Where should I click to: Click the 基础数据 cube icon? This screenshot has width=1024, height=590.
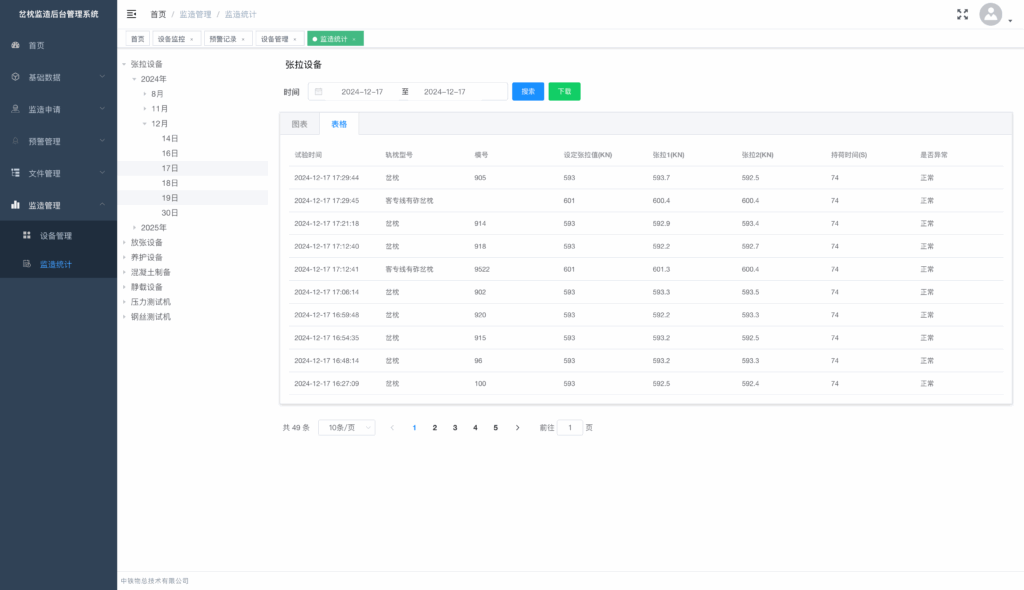[15, 77]
